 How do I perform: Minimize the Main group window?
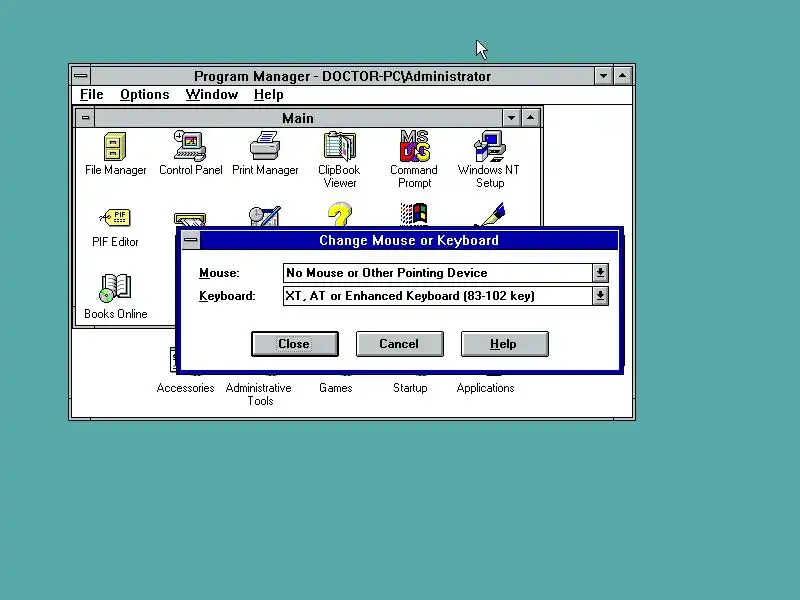click(511, 118)
